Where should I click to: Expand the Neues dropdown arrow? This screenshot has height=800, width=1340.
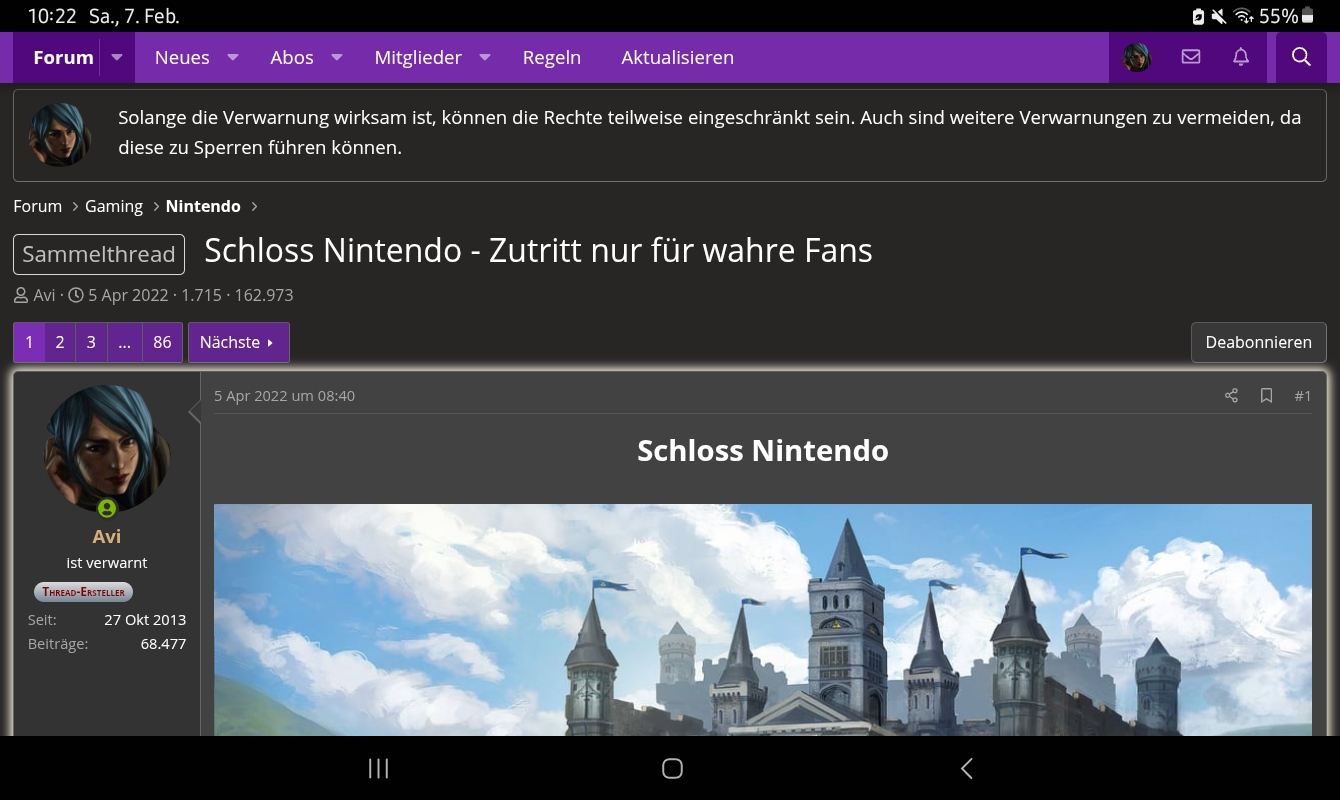pyautogui.click(x=233, y=57)
